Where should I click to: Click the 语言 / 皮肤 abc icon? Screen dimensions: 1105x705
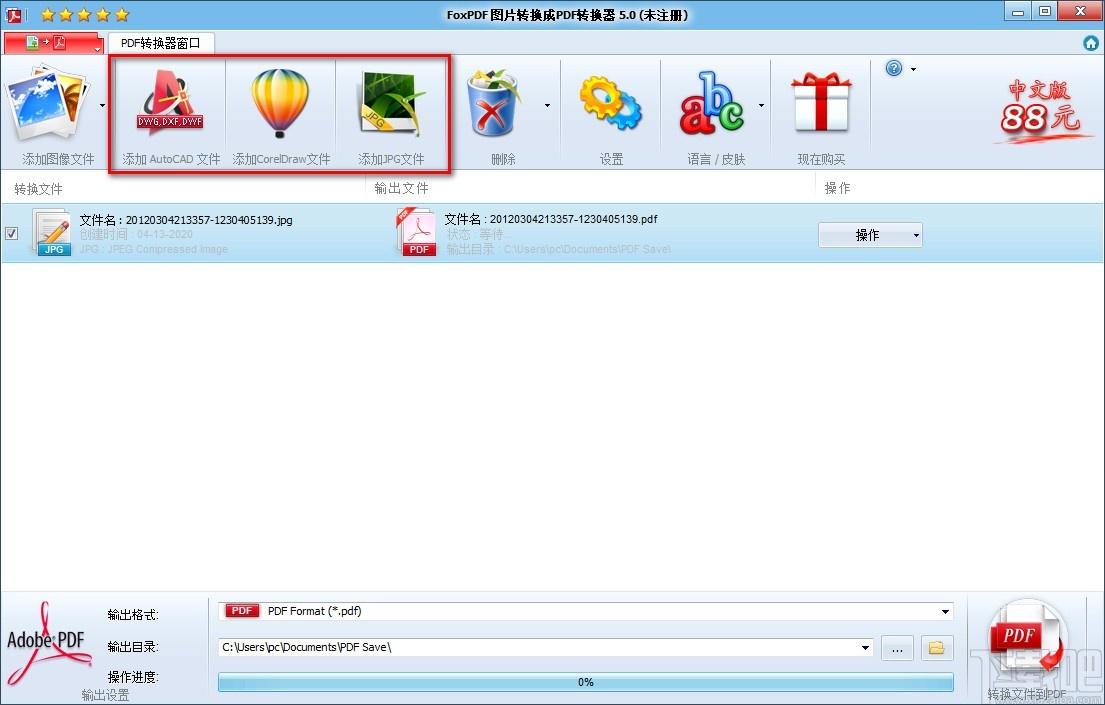712,103
